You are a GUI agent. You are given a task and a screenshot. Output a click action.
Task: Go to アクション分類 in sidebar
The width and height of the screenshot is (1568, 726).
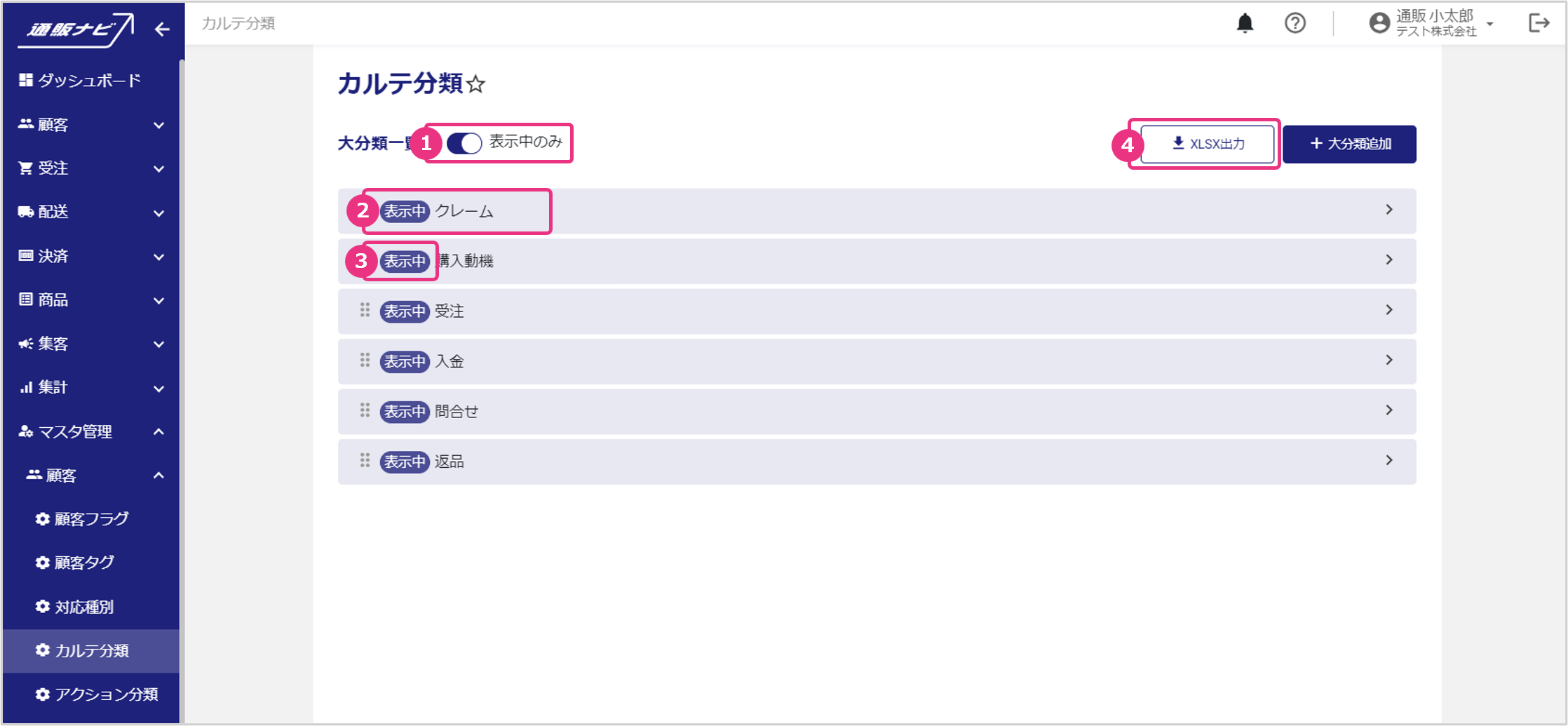point(106,694)
